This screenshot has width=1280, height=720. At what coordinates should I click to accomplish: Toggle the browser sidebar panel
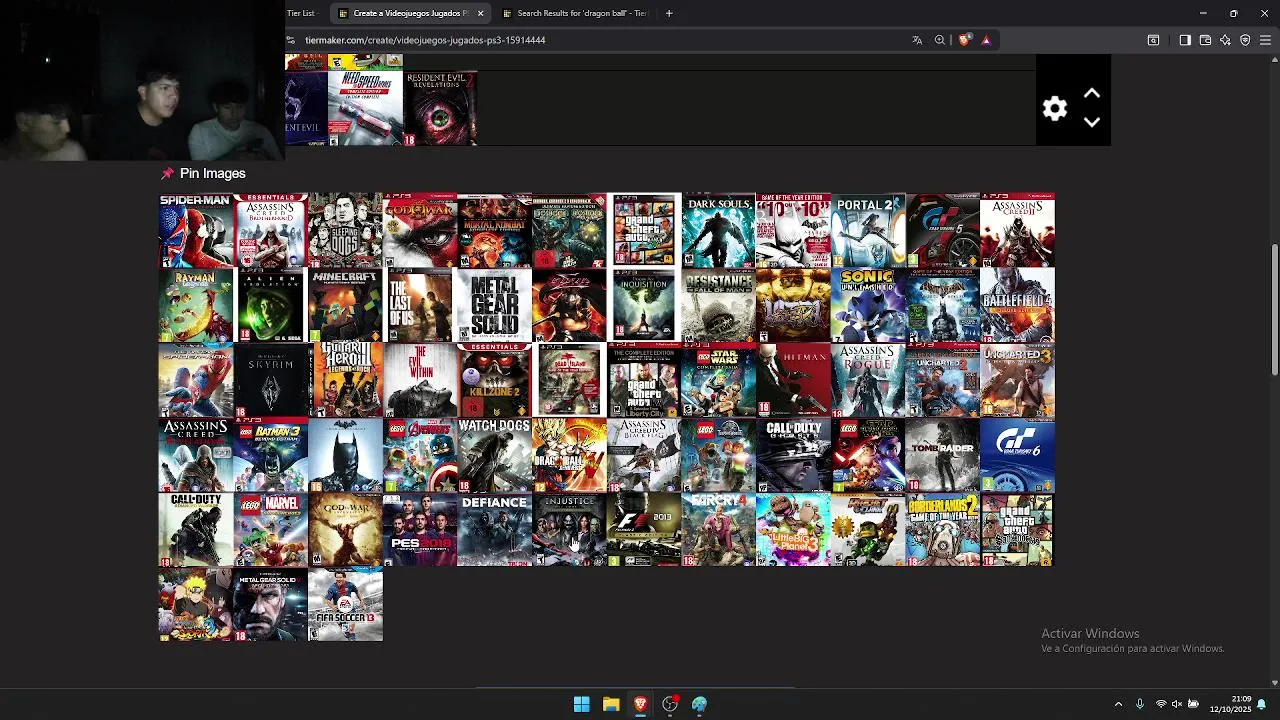(x=1185, y=40)
